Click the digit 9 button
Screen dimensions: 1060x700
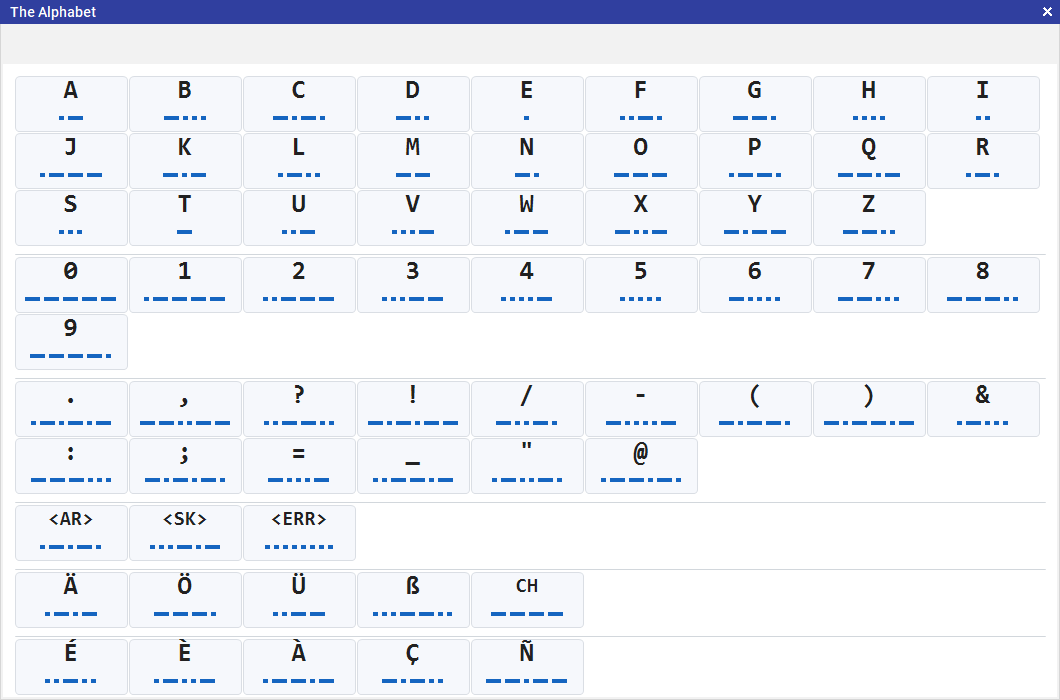pos(71,342)
